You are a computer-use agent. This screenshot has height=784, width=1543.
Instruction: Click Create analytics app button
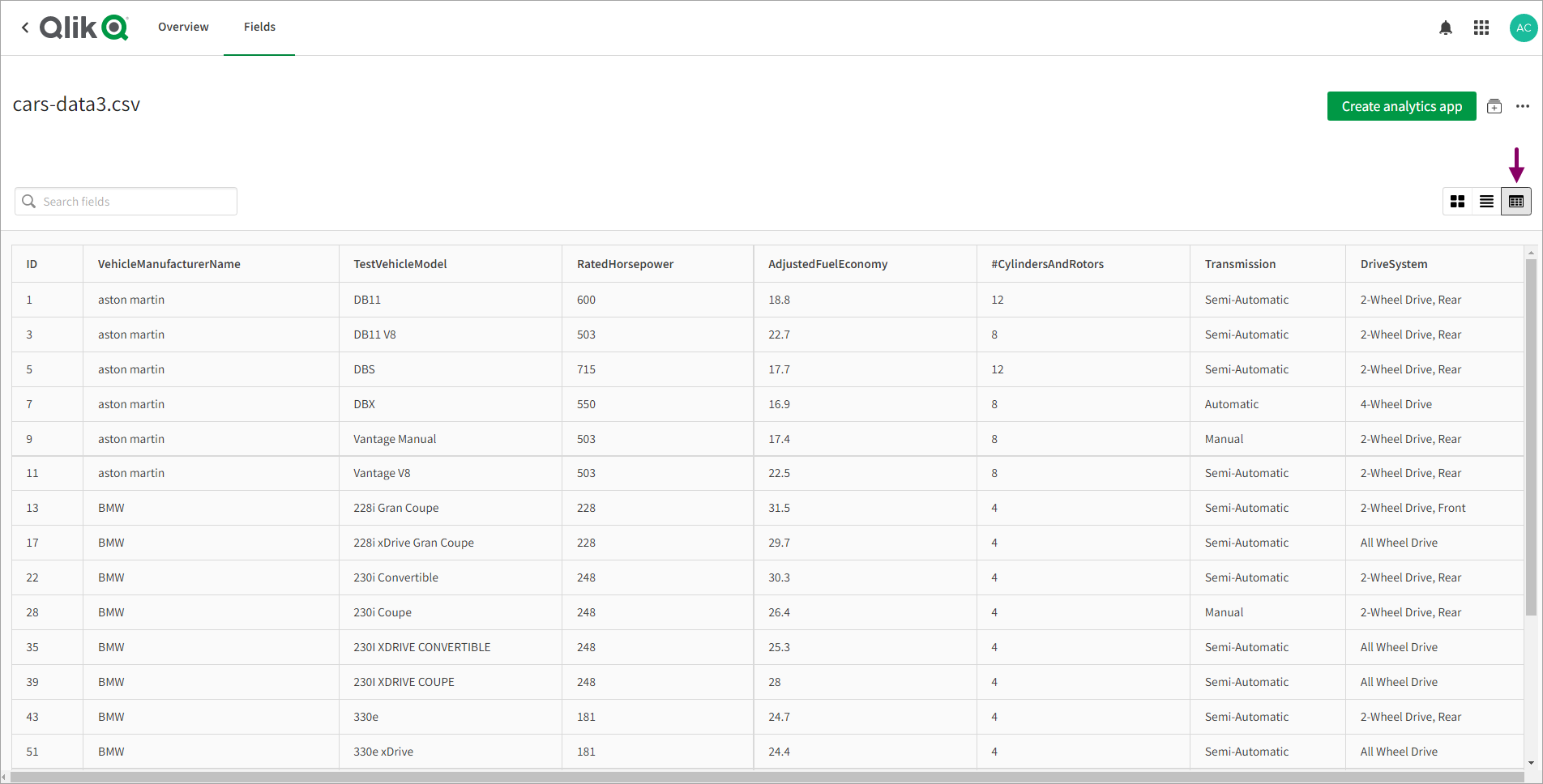click(1401, 106)
